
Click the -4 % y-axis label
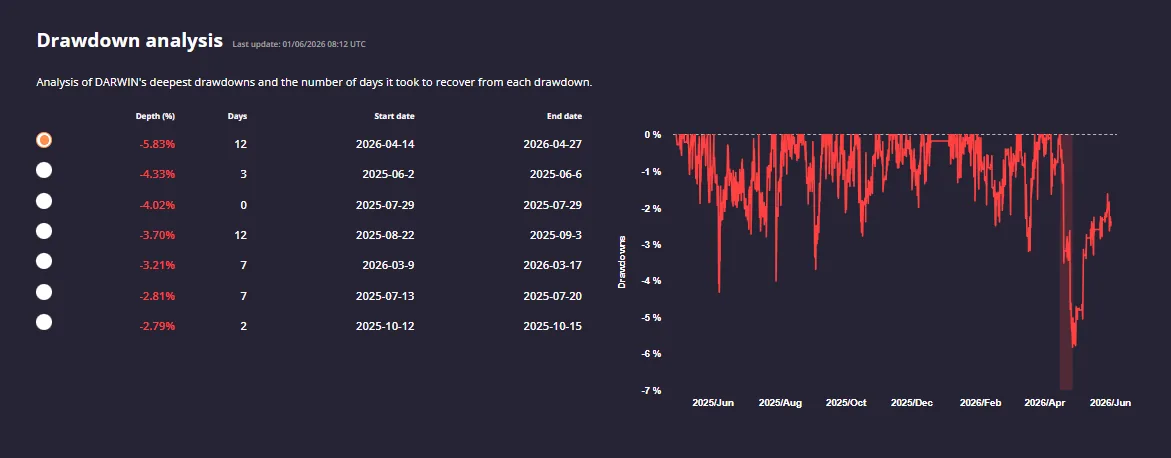pos(651,281)
